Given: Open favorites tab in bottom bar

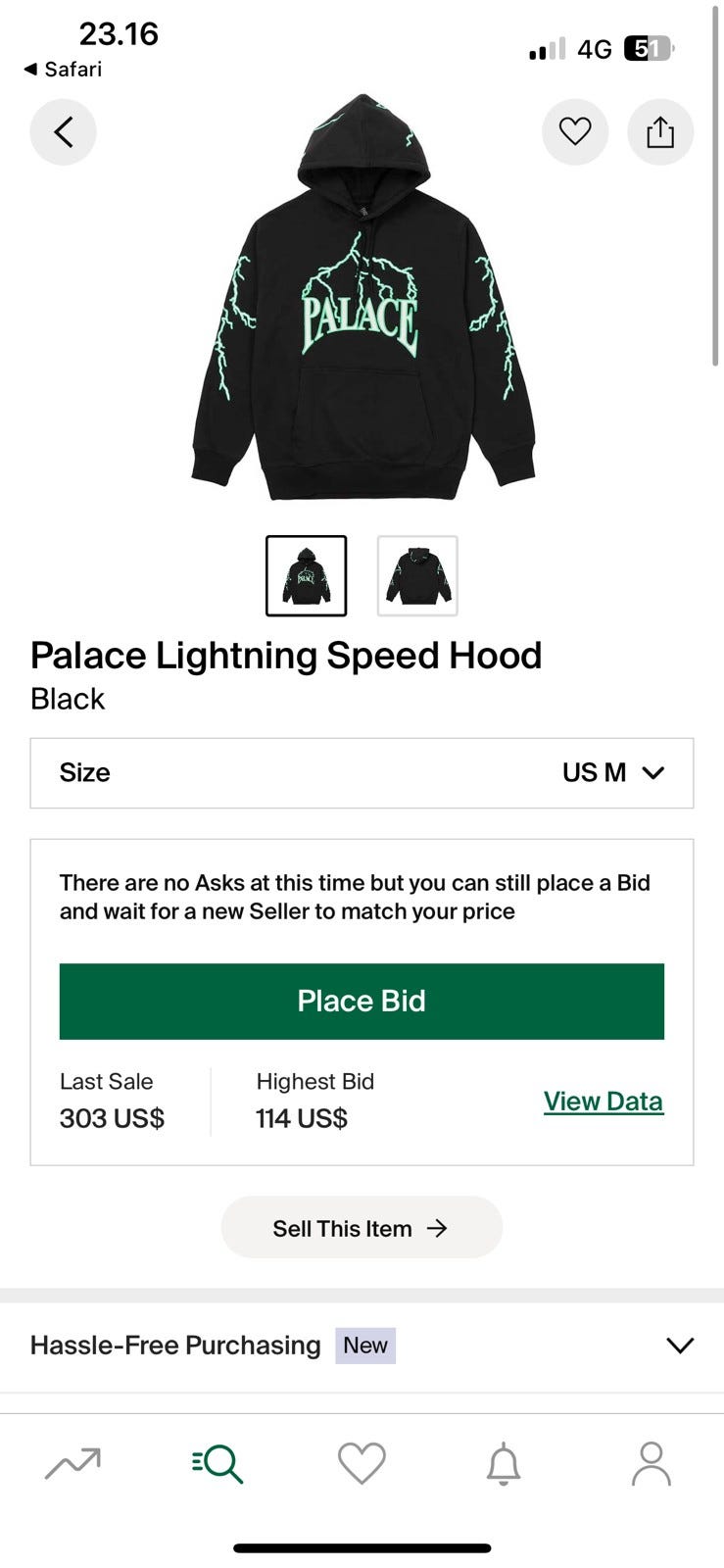Looking at the screenshot, I should [362, 1464].
